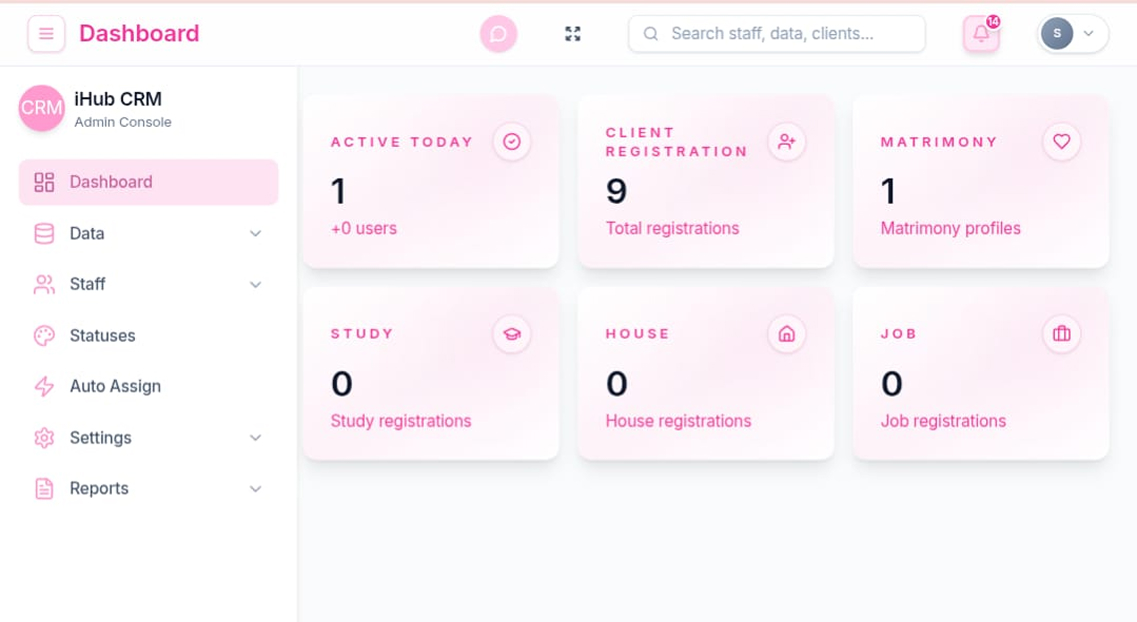Click the heart icon on Matrimony card
This screenshot has height=622, width=1137.
tap(1061, 142)
